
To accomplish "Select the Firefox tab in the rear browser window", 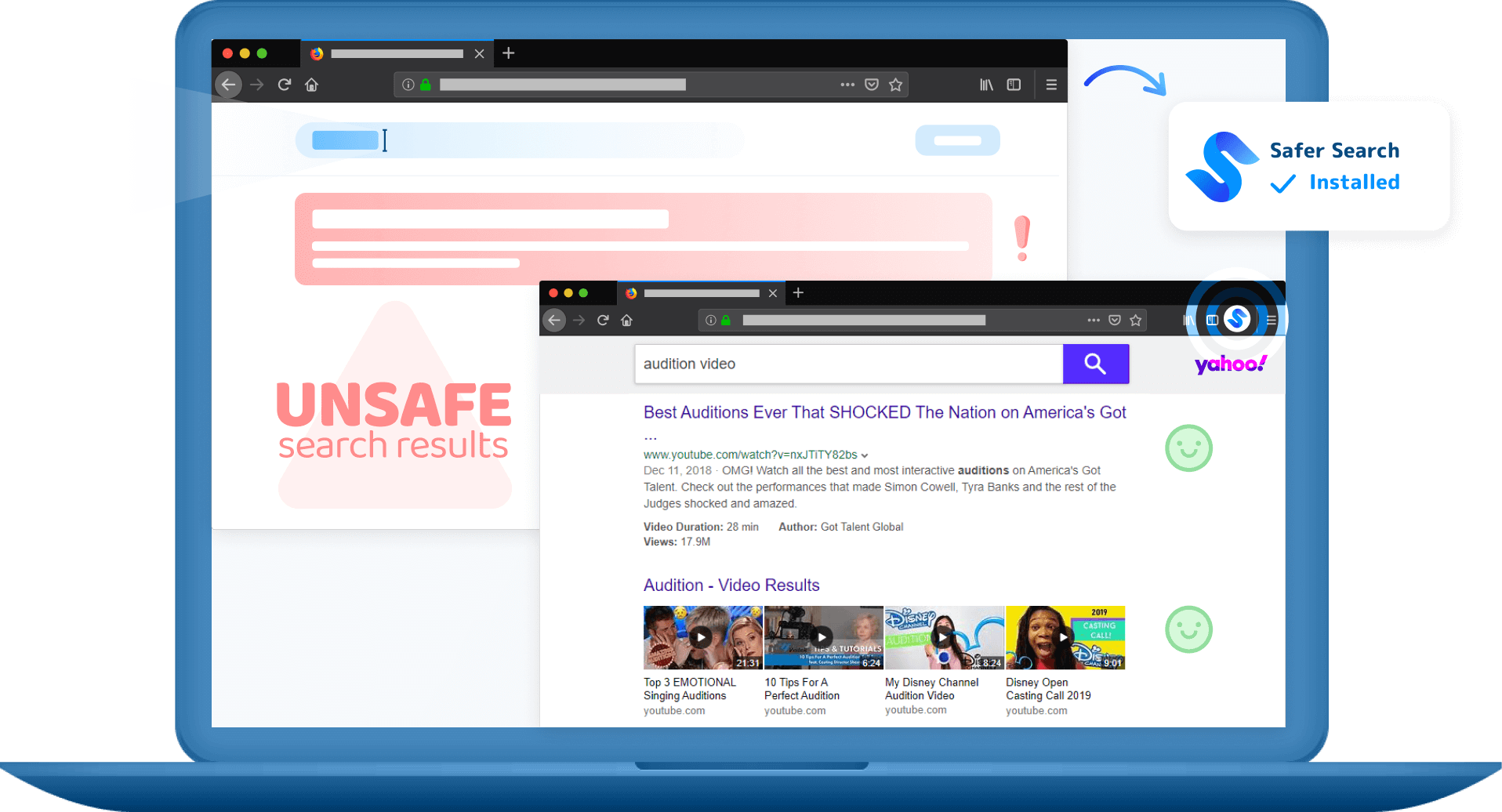I will coord(397,53).
